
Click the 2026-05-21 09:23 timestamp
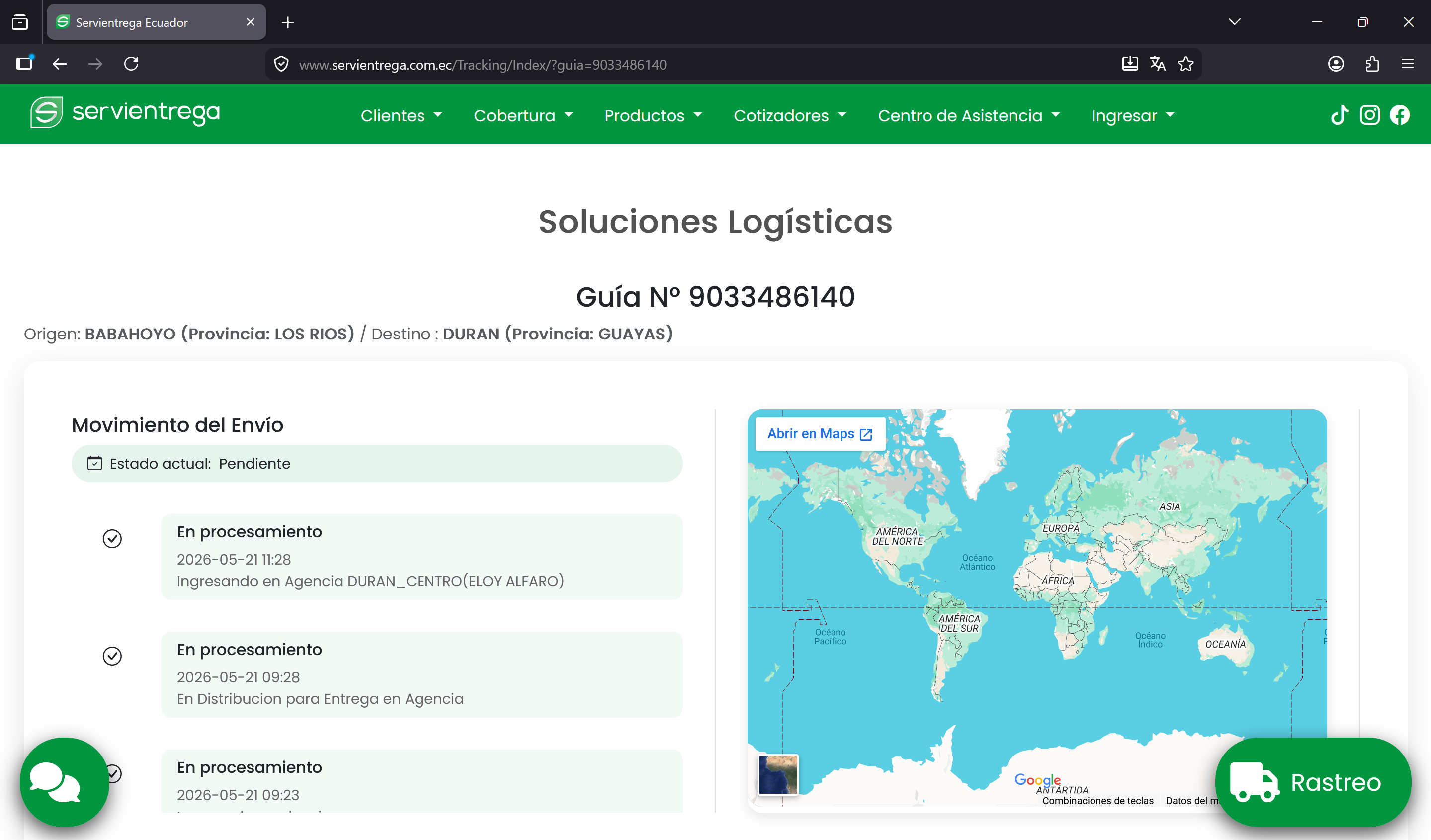(238, 795)
